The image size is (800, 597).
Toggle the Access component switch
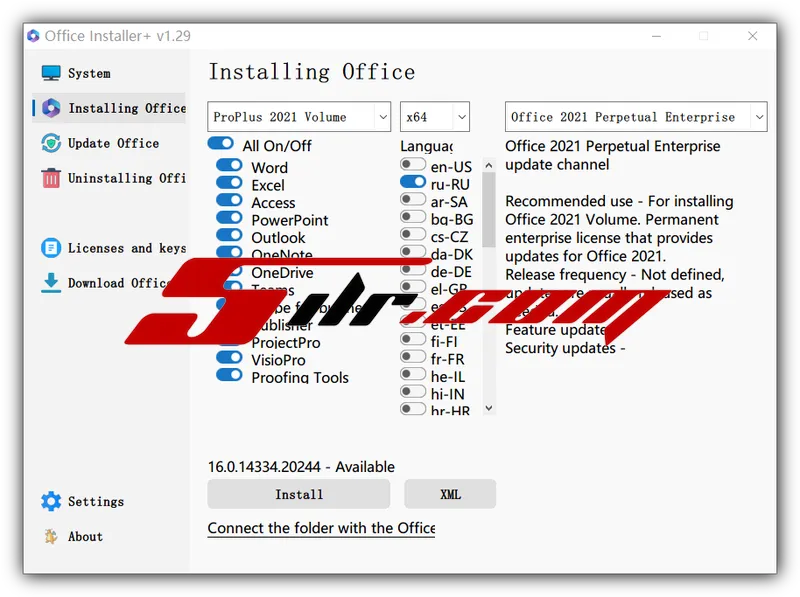click(x=229, y=200)
